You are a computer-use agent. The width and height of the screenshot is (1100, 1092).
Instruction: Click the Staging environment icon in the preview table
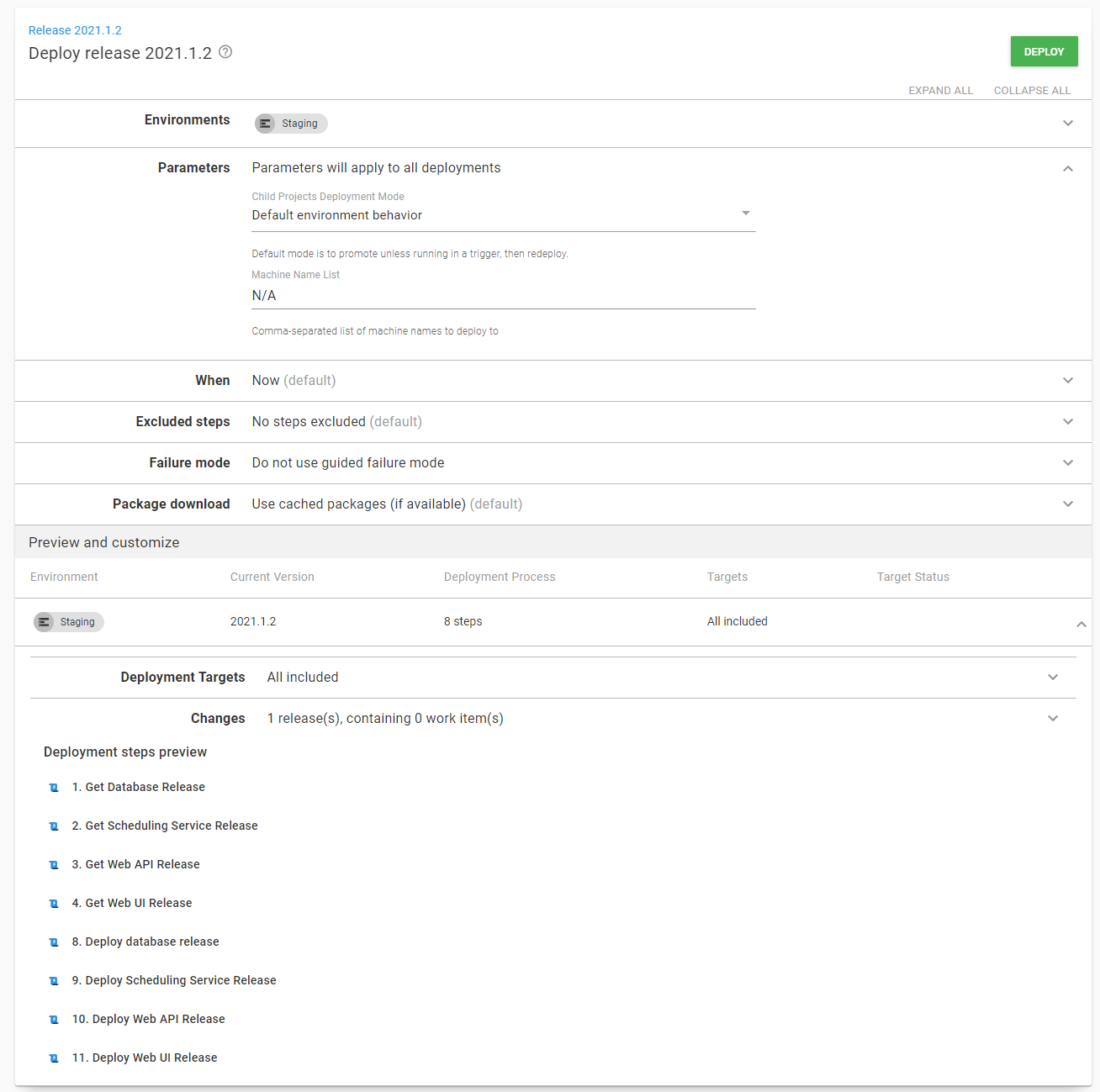[x=44, y=622]
